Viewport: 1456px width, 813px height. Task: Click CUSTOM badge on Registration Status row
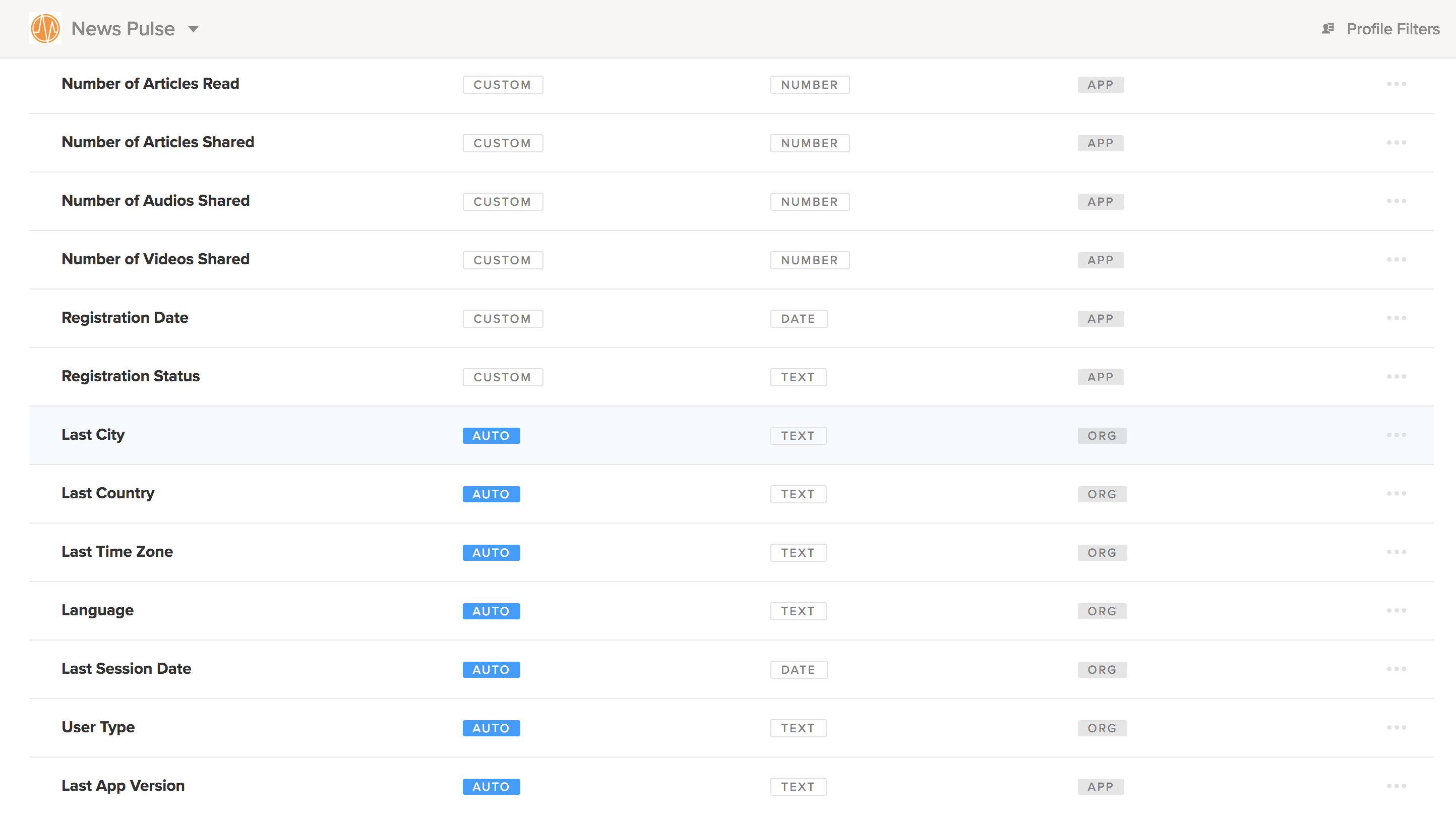[503, 377]
